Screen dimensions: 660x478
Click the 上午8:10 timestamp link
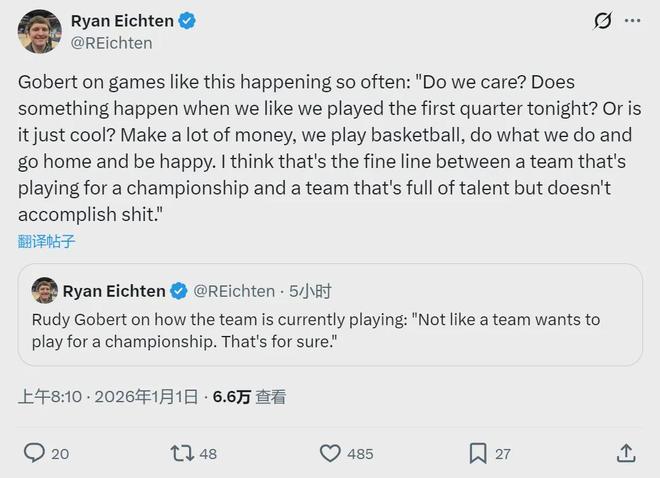click(49, 397)
